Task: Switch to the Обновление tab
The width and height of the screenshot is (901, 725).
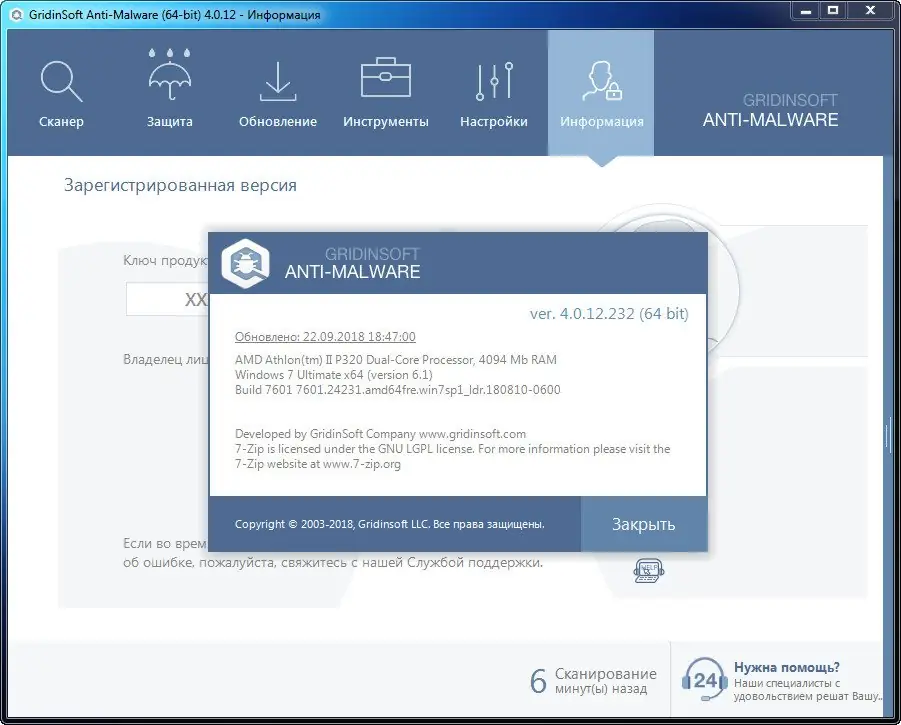Action: (x=277, y=80)
